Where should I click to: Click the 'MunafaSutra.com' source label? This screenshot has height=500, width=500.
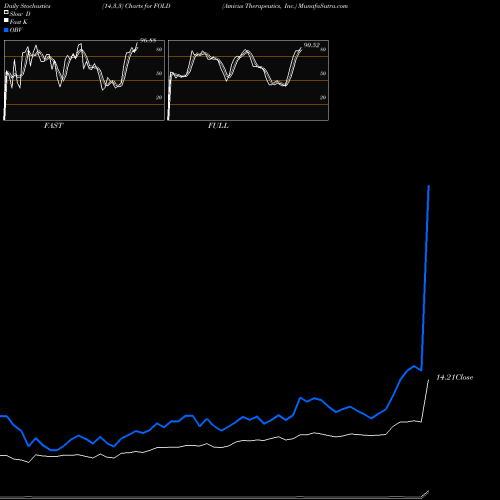(x=323, y=6)
